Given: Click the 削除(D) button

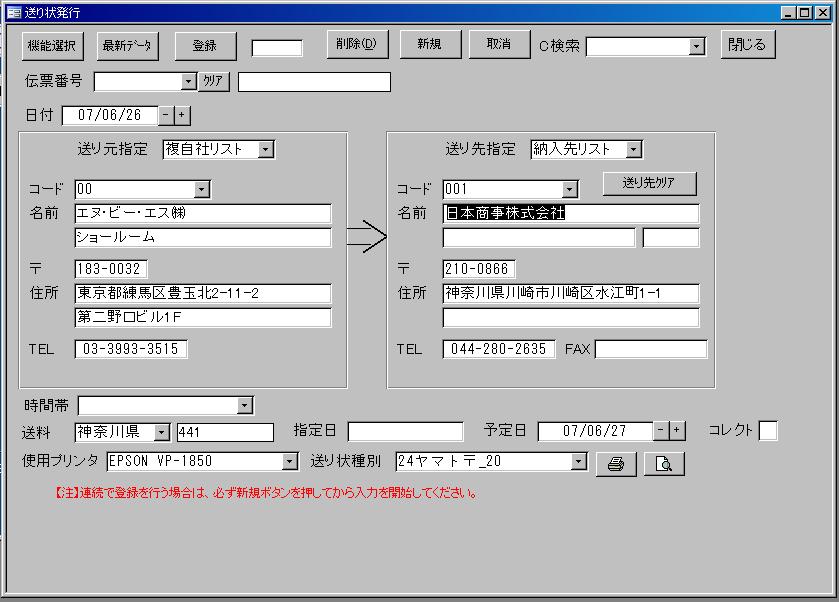Looking at the screenshot, I should [x=357, y=44].
